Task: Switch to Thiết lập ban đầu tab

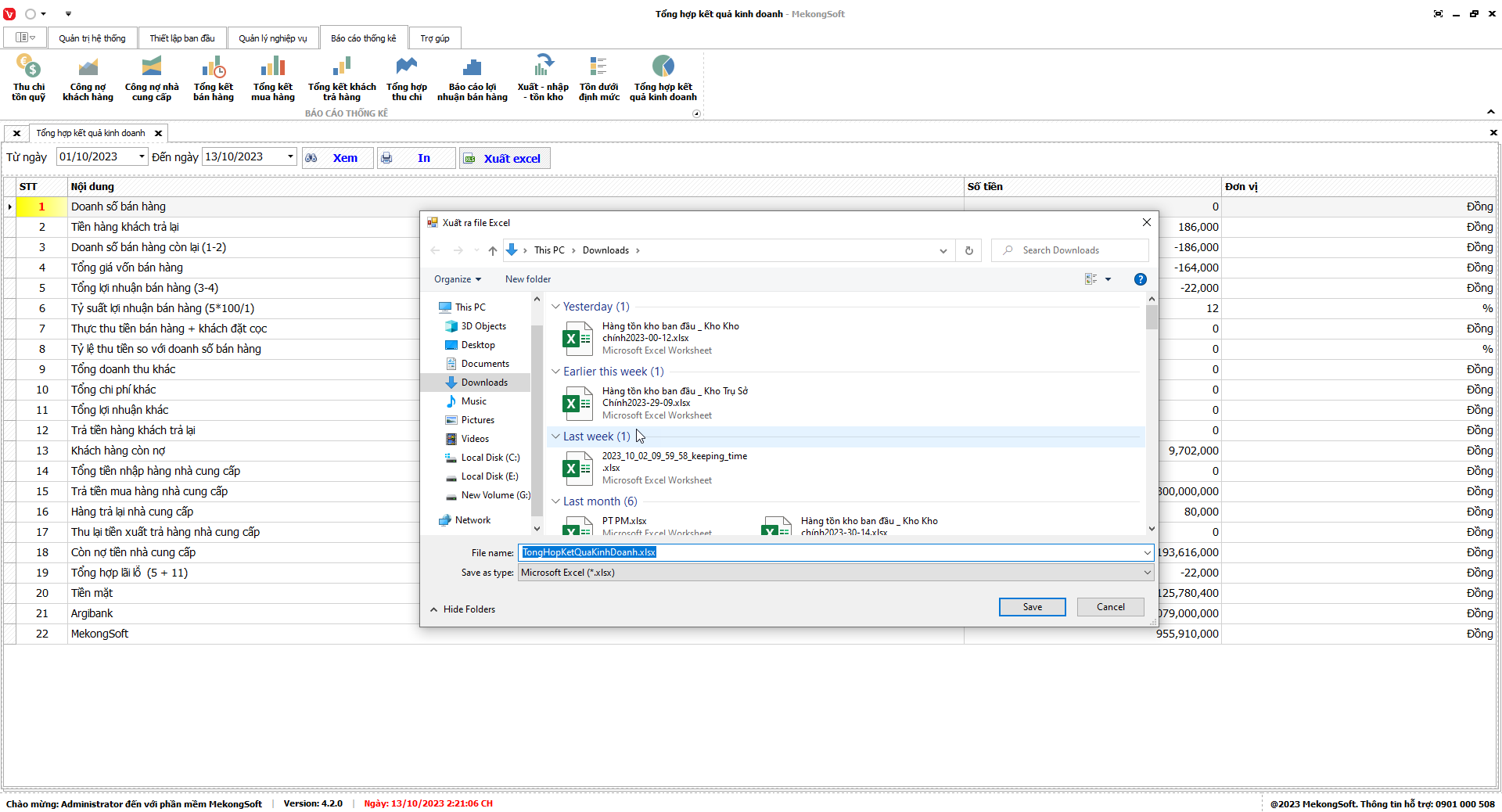Action: (x=182, y=38)
